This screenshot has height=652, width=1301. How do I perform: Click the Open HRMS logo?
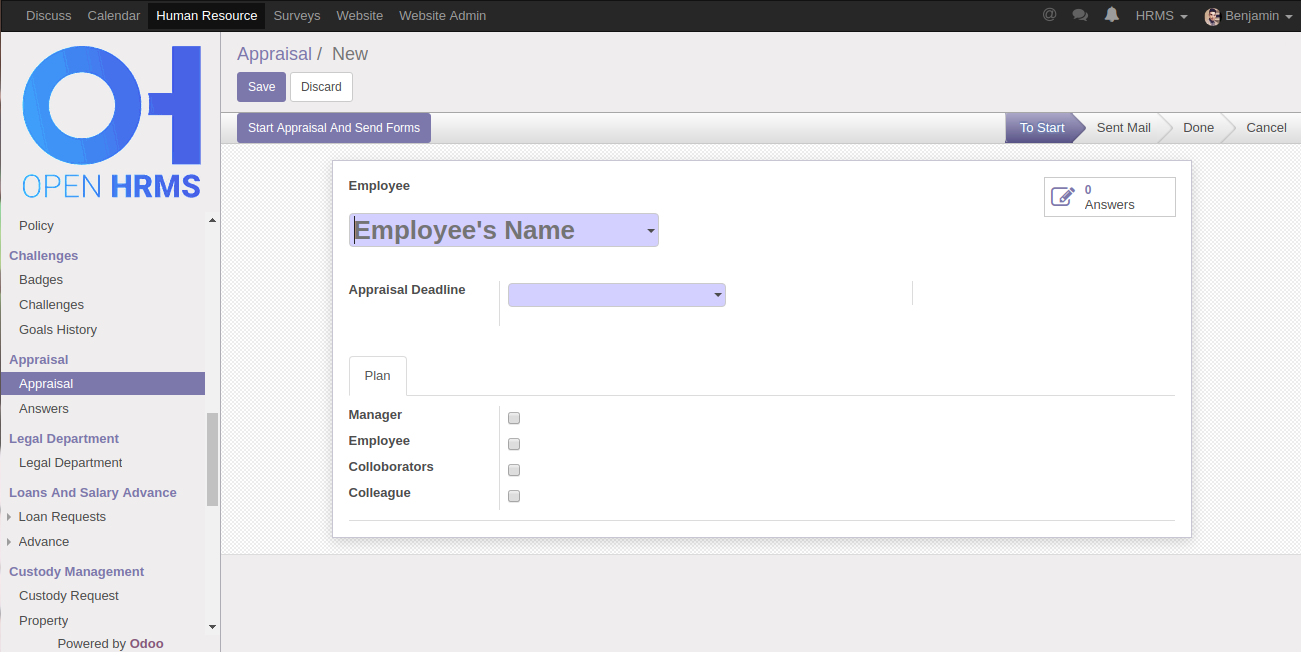tap(111, 121)
